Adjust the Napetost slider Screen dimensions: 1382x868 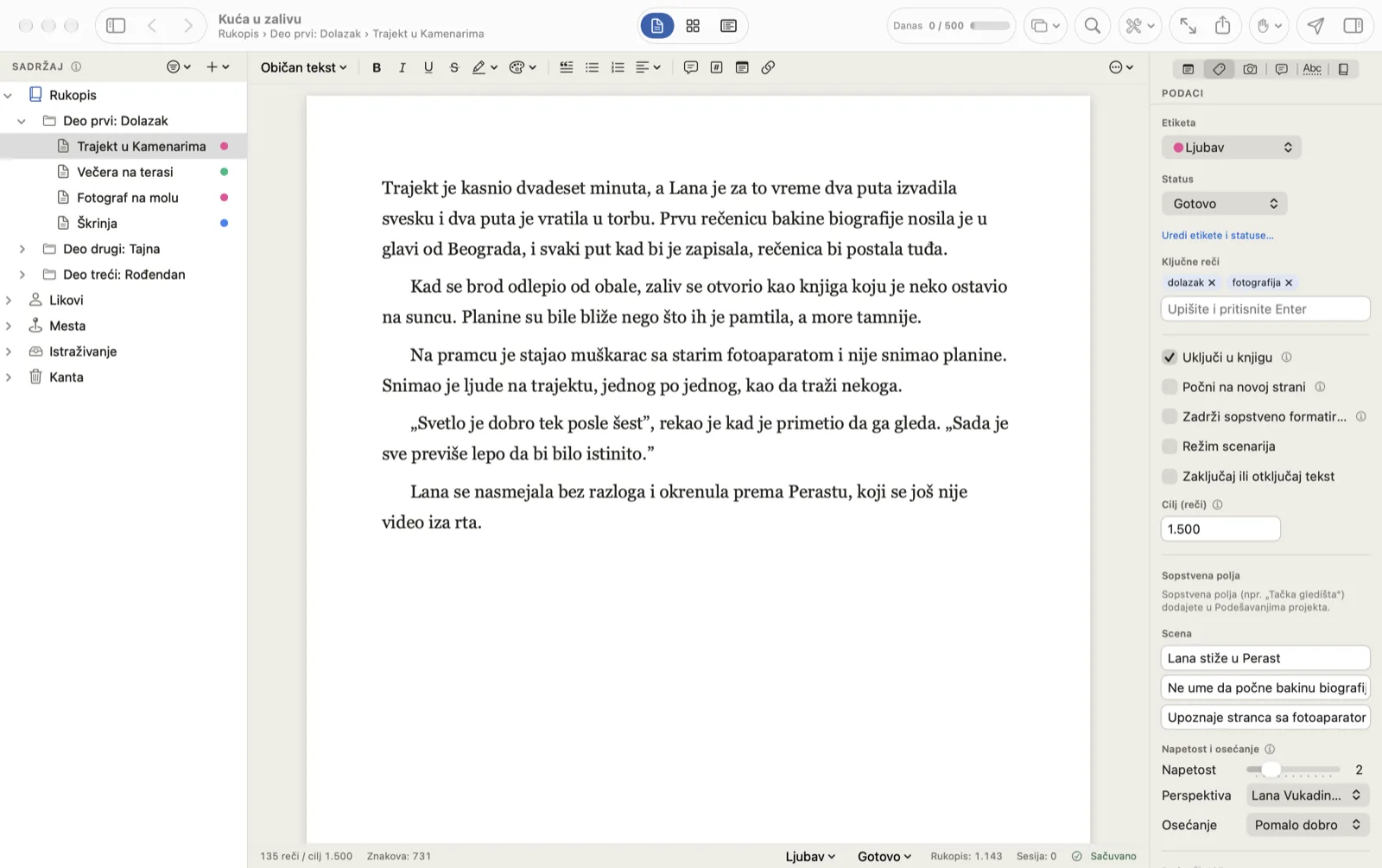(x=1270, y=770)
